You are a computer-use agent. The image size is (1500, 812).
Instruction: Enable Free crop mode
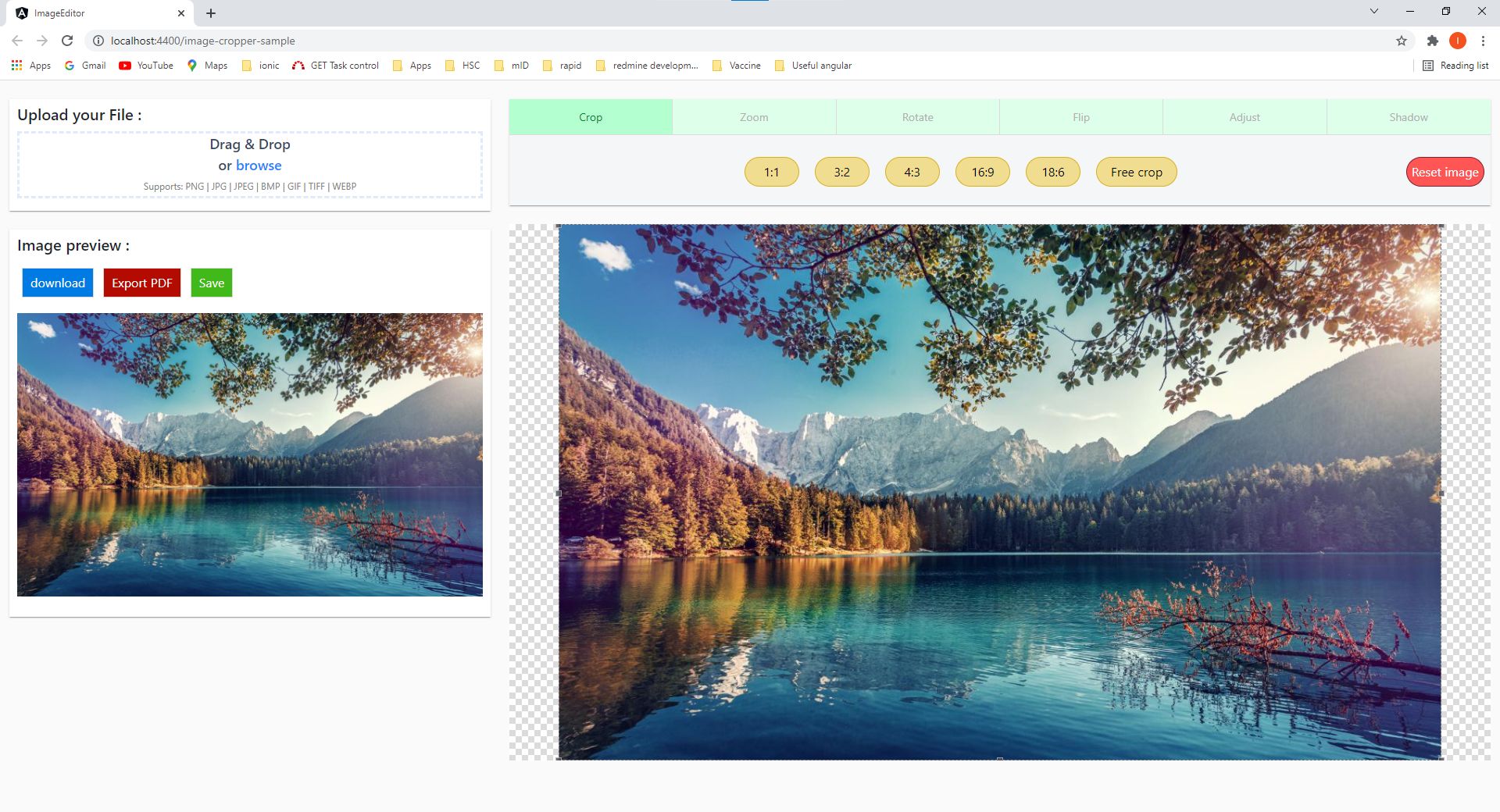[1137, 172]
